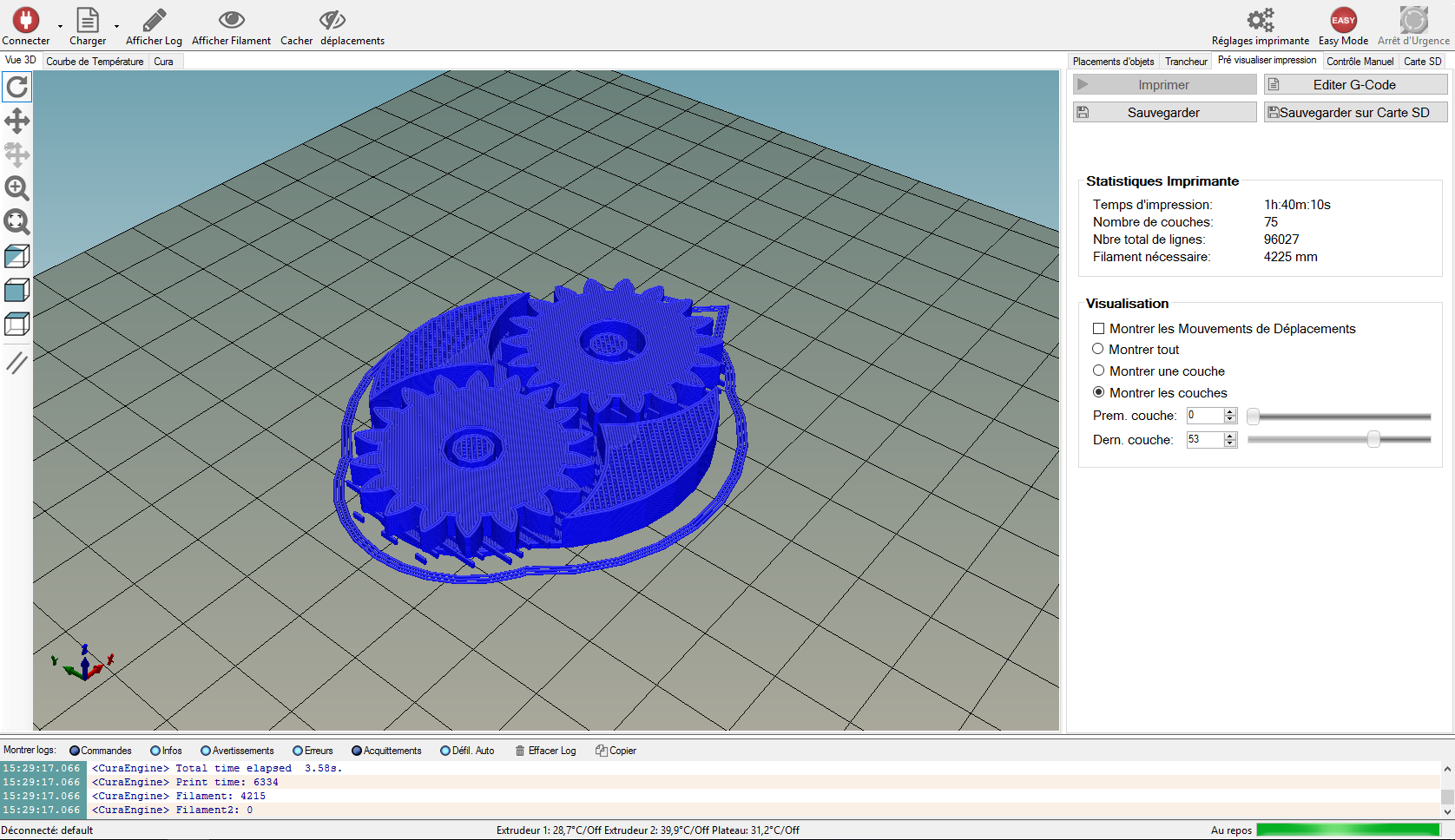Viewport: 1455px width, 840px height.
Task: Click the Prem. couche input field
Action: point(1205,416)
